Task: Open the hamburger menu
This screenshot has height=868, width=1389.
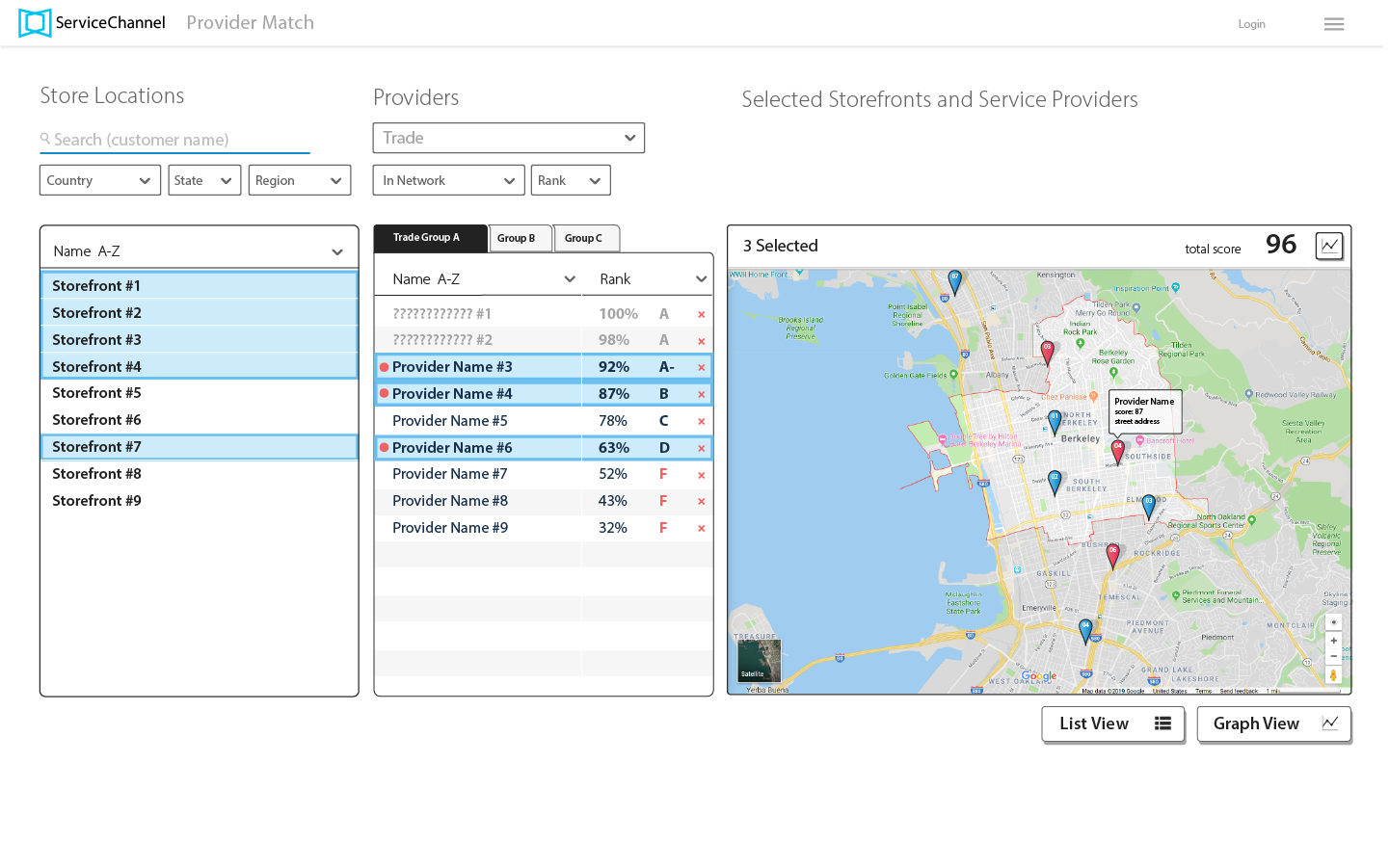Action: 1334,24
